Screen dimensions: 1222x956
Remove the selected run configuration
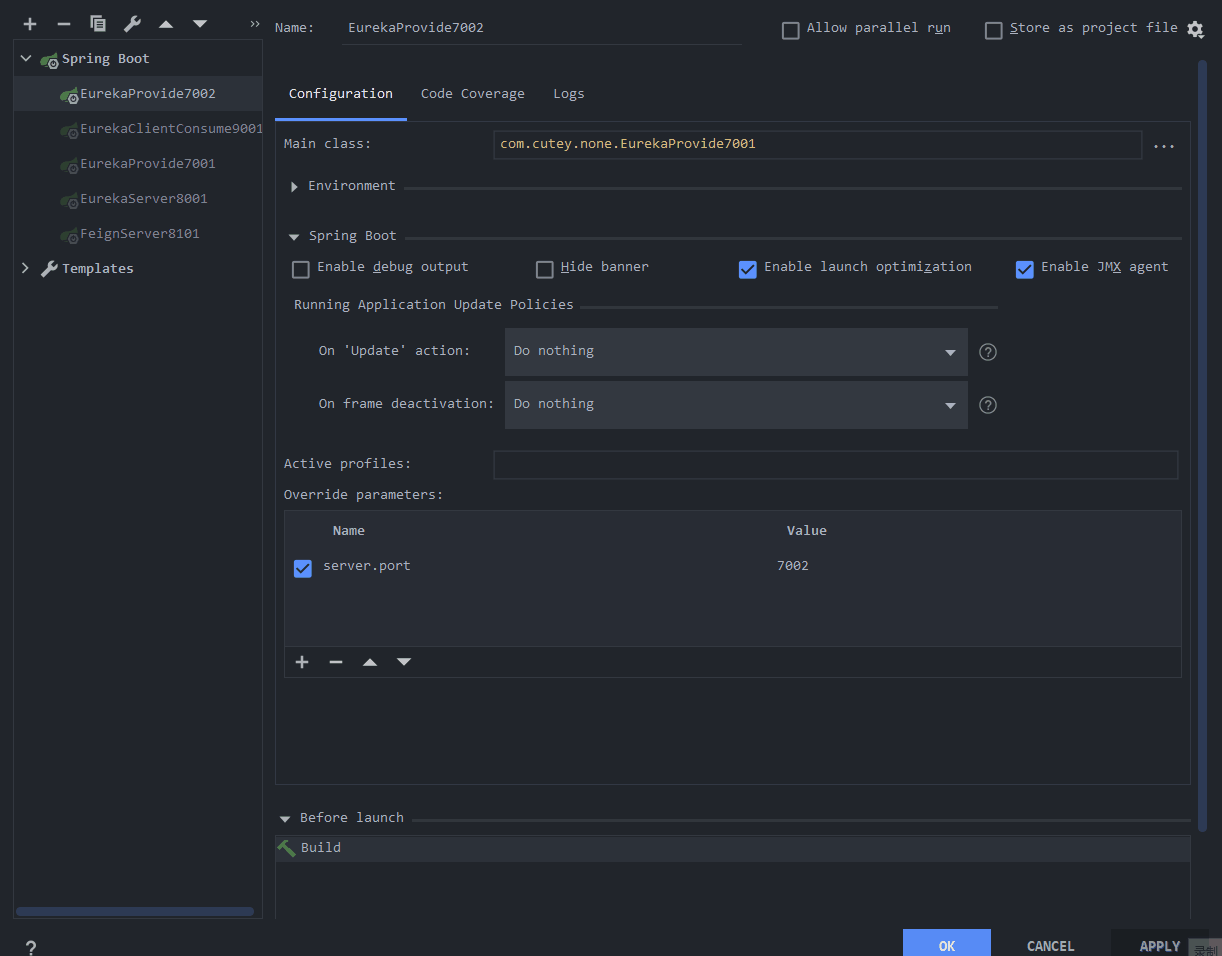pos(64,23)
